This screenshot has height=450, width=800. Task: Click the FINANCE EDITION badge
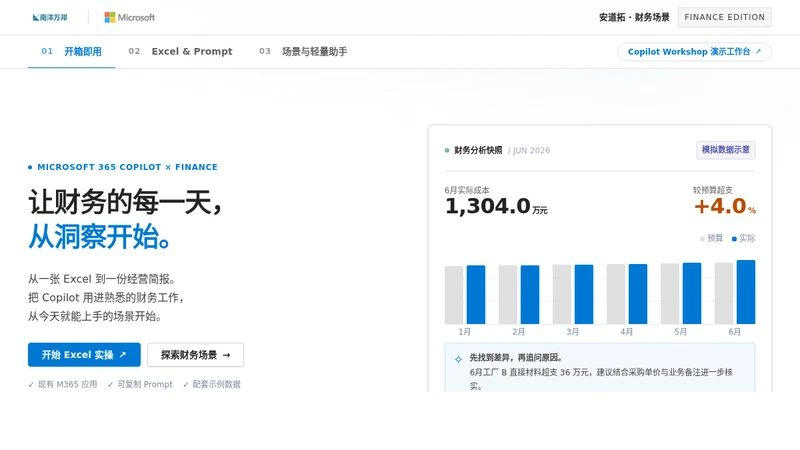pos(724,17)
